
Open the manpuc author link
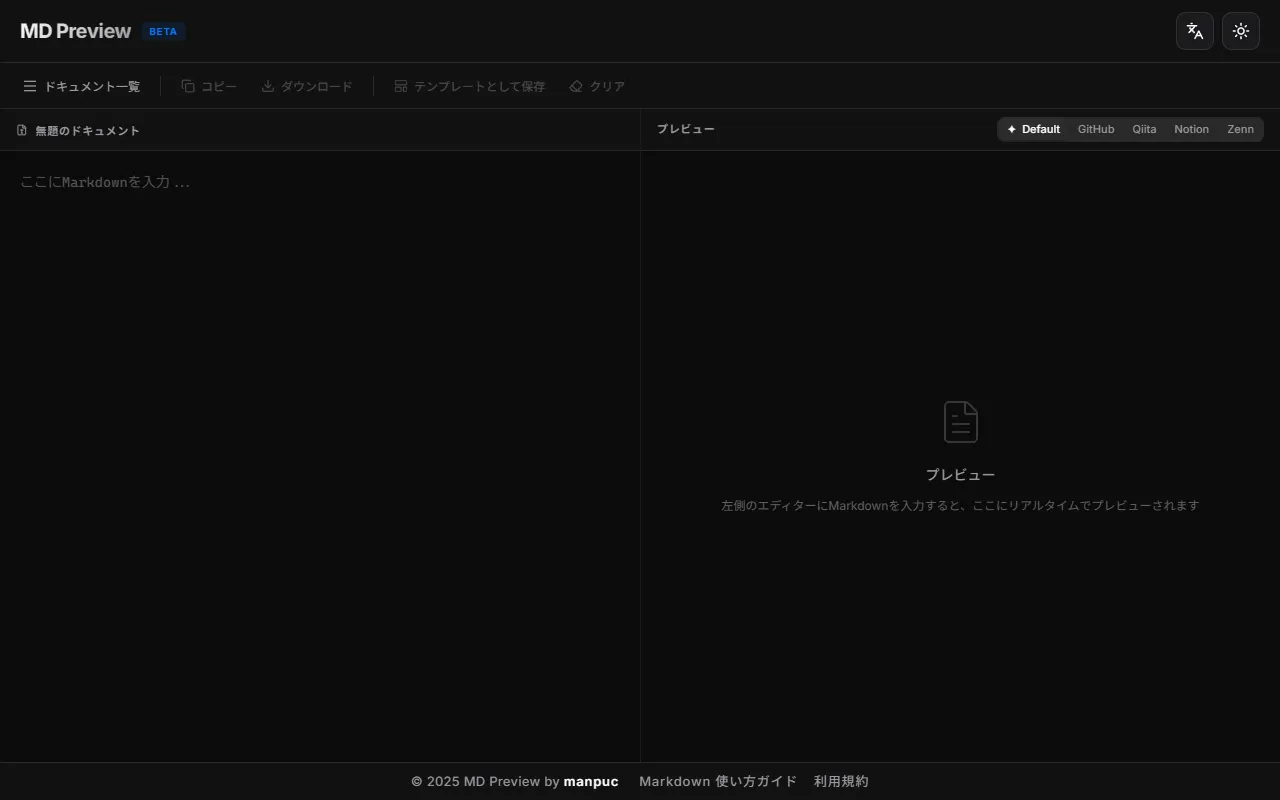click(x=591, y=781)
